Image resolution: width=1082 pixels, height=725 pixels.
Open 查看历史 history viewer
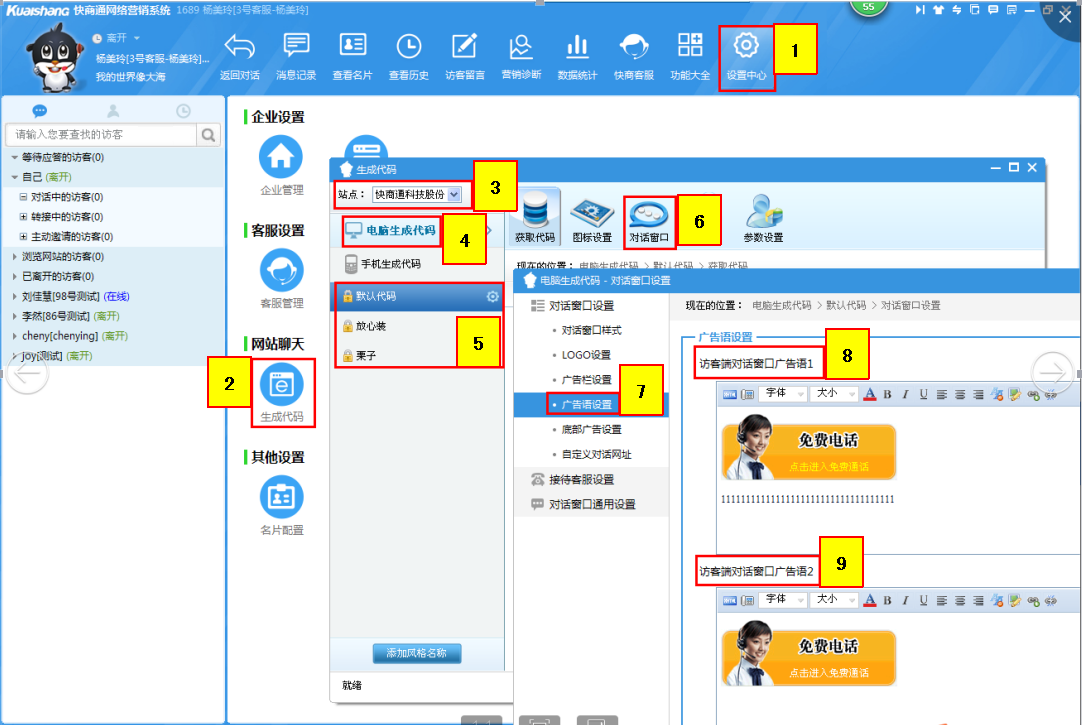pyautogui.click(x=409, y=57)
